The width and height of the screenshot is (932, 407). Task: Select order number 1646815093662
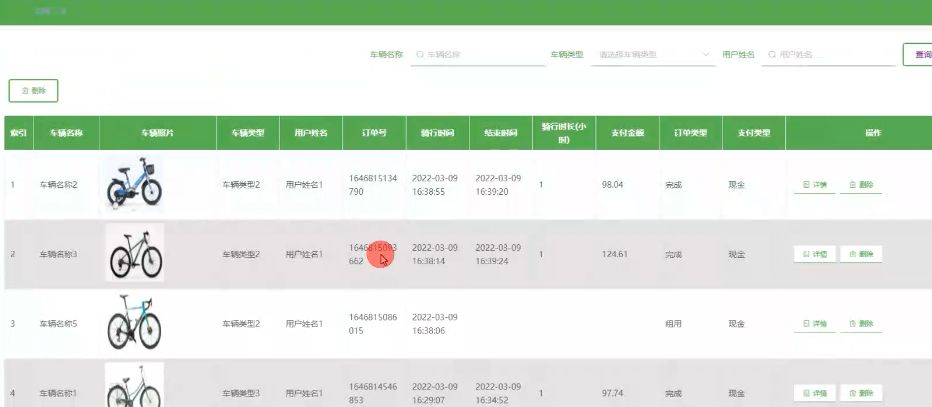point(373,254)
